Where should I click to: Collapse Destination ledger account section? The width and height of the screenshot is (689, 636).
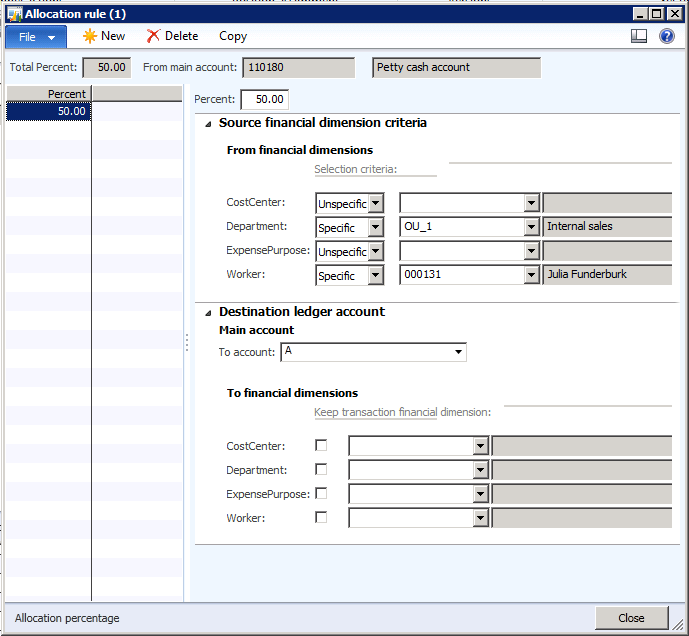click(x=208, y=312)
